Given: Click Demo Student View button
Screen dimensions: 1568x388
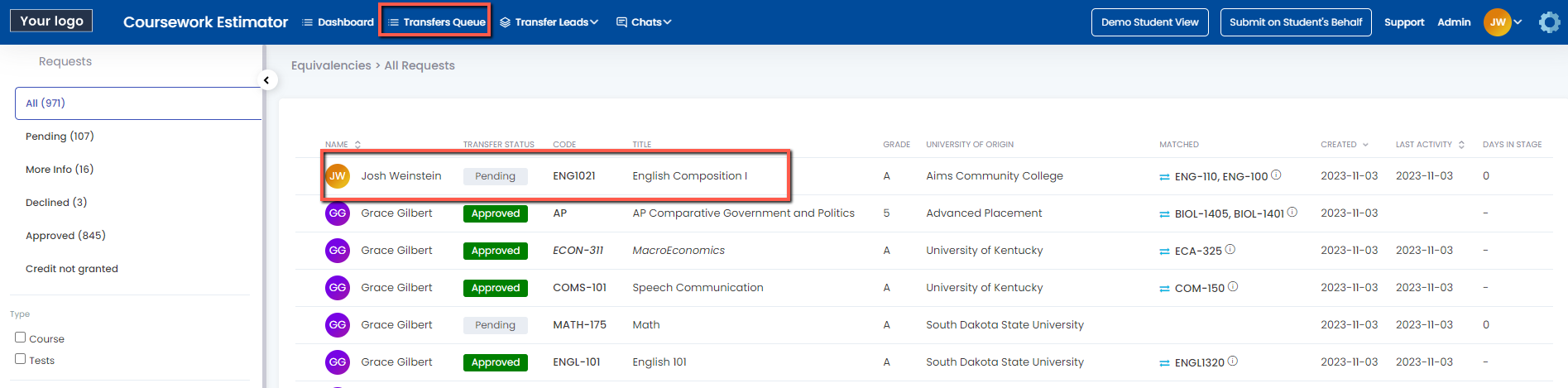Looking at the screenshot, I should pos(1149,22).
